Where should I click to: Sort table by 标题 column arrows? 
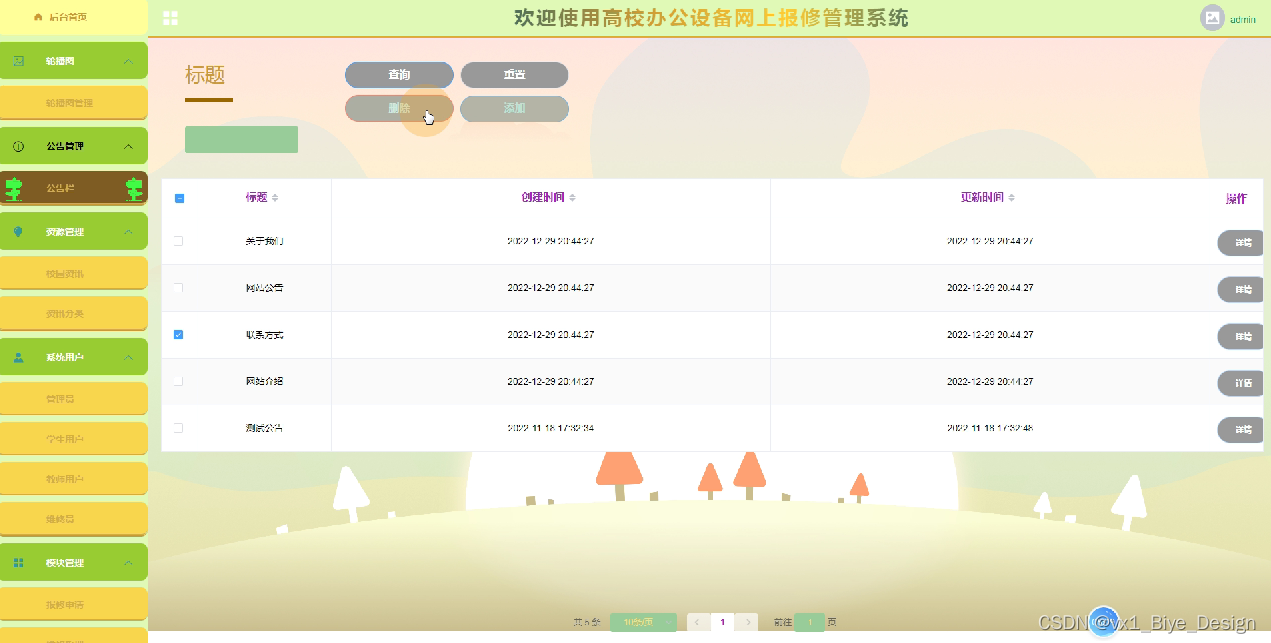275,198
